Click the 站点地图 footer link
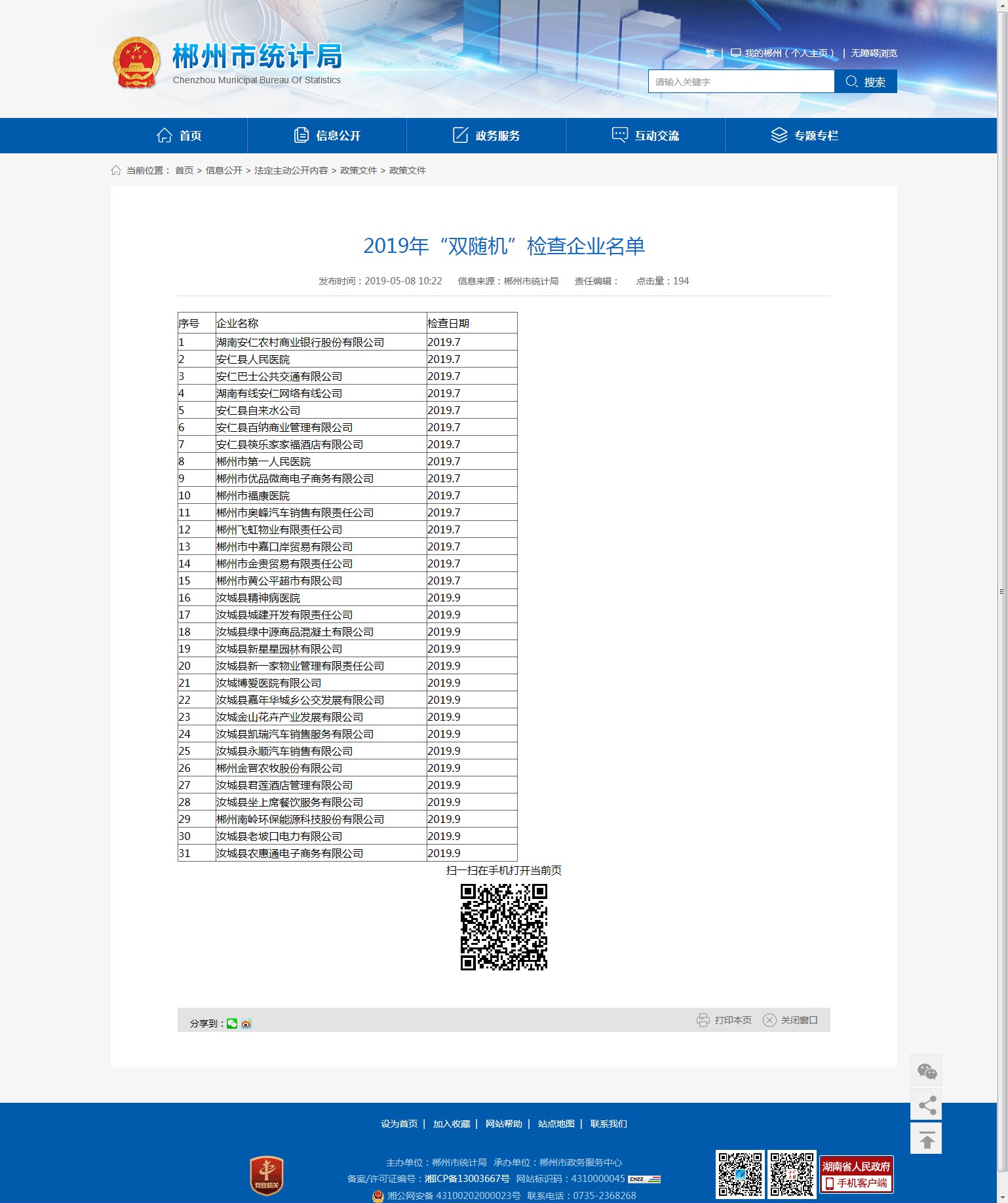Viewport: 1008px width, 1203px height. [x=556, y=1124]
